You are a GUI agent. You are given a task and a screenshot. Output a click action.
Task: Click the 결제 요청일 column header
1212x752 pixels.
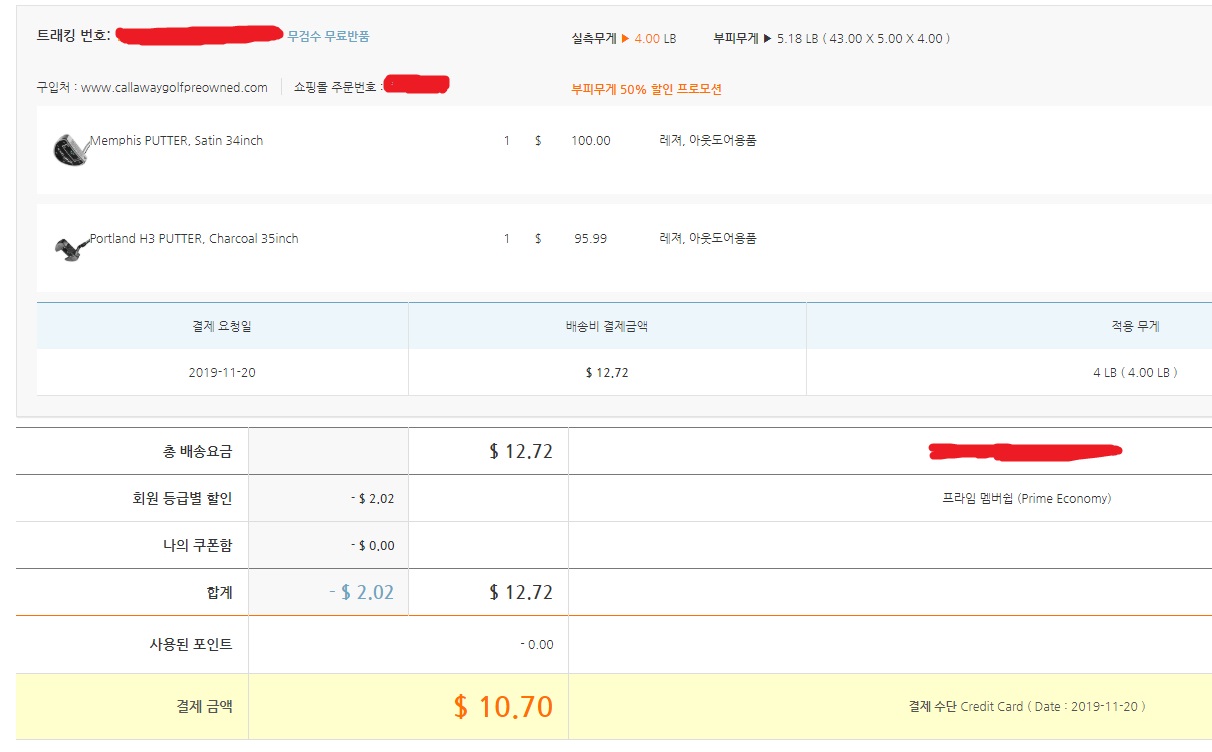point(222,326)
